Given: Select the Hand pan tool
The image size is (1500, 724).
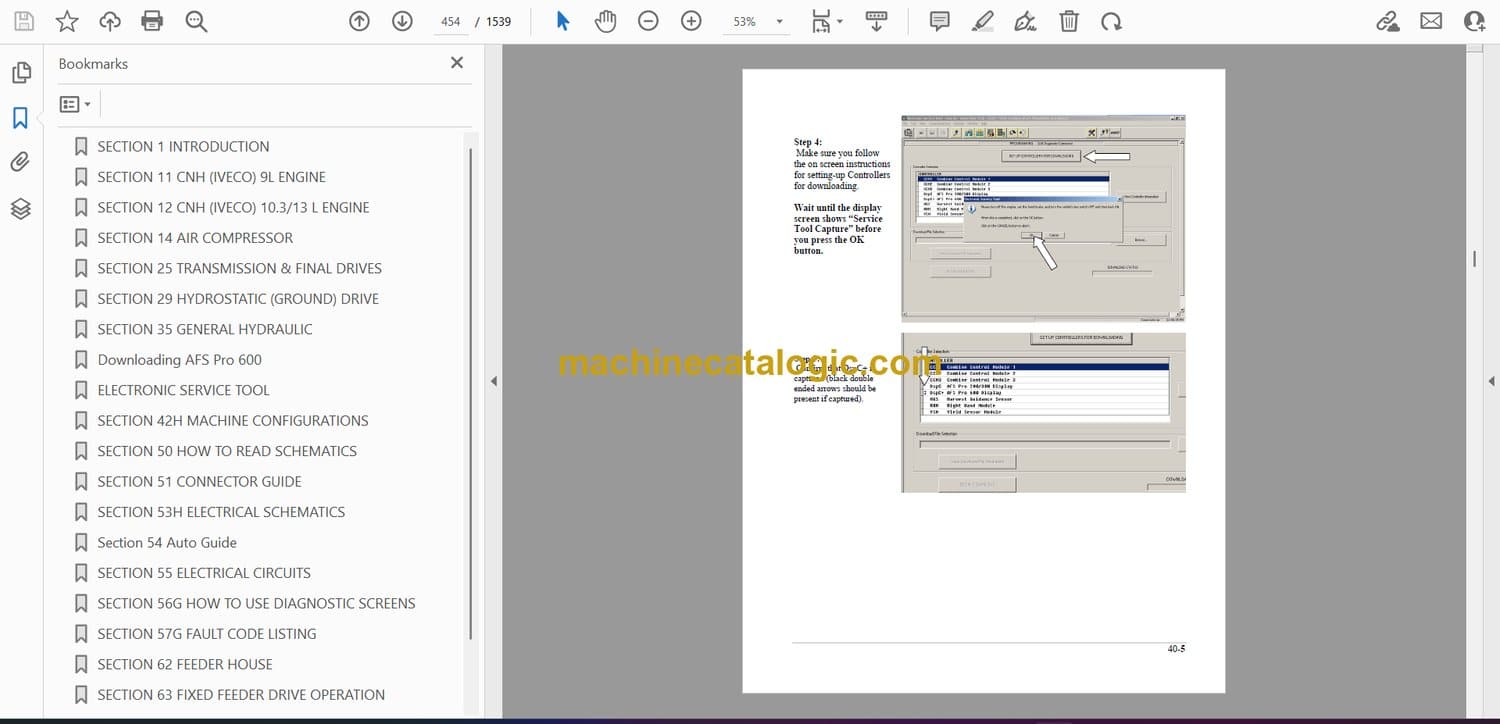Looking at the screenshot, I should 605,21.
